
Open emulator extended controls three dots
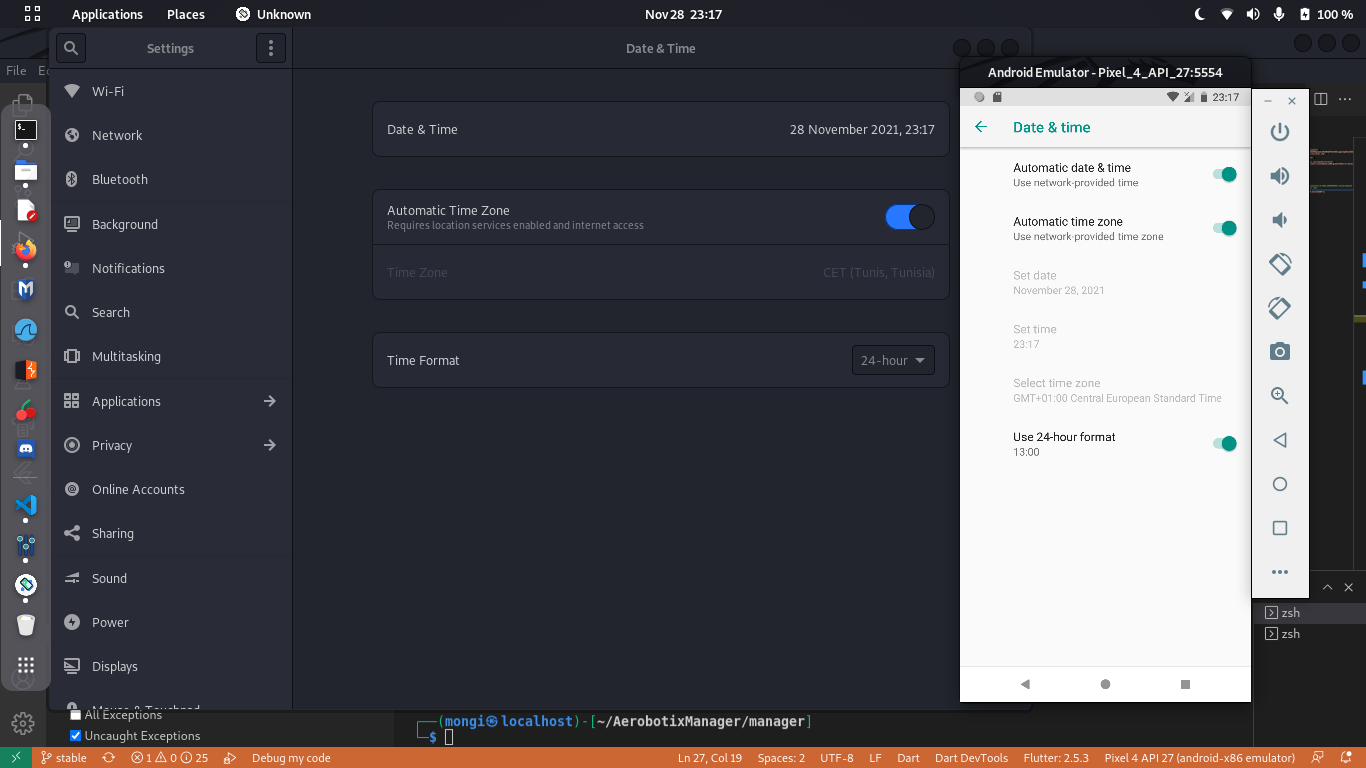coord(1280,573)
